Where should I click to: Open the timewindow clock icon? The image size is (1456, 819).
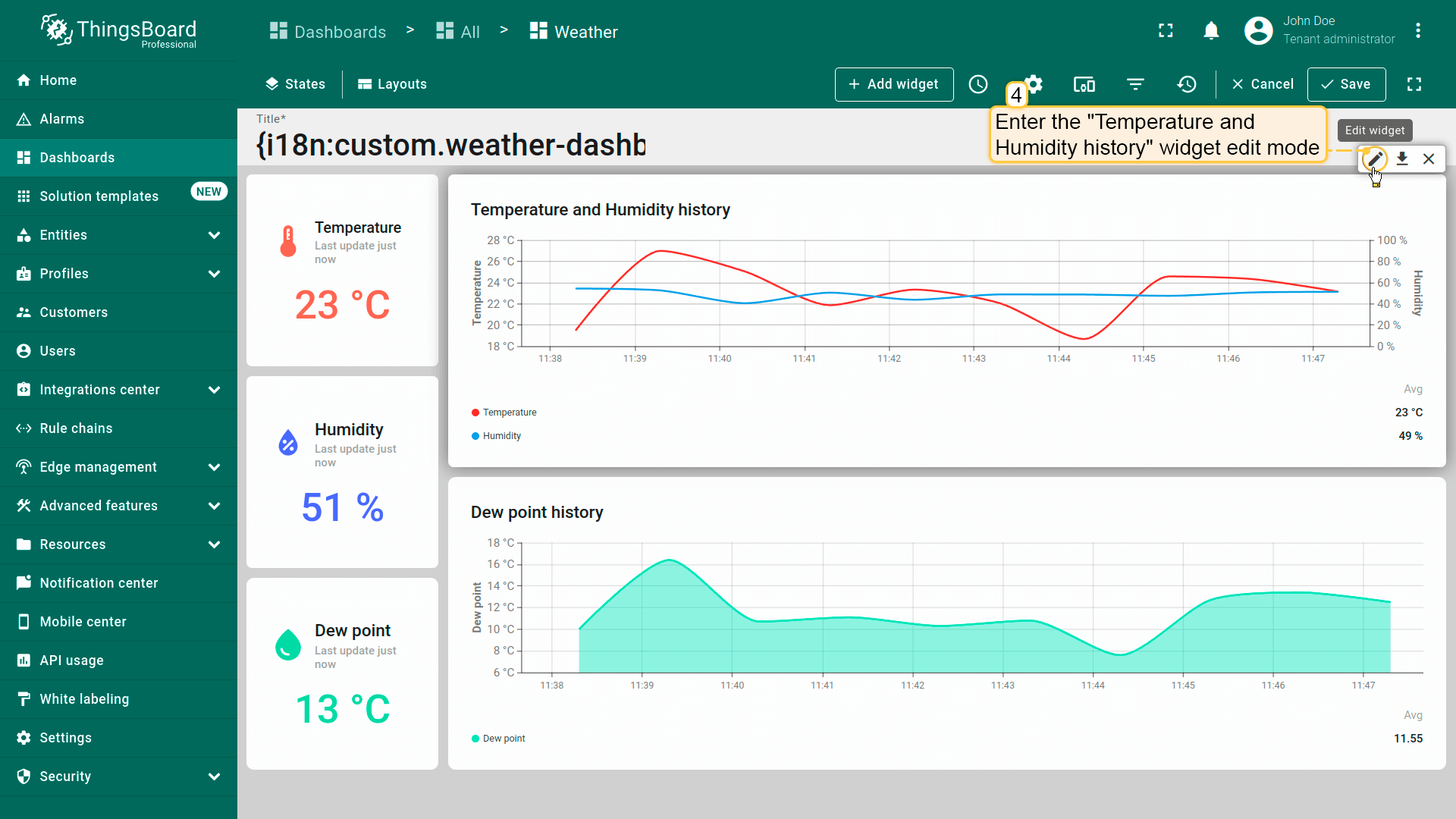[x=978, y=84]
